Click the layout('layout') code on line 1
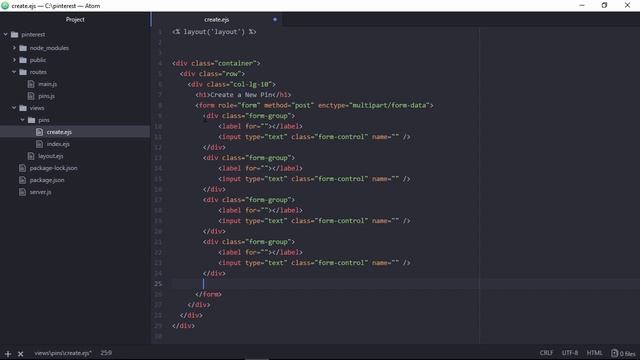640x360 pixels. coord(214,32)
